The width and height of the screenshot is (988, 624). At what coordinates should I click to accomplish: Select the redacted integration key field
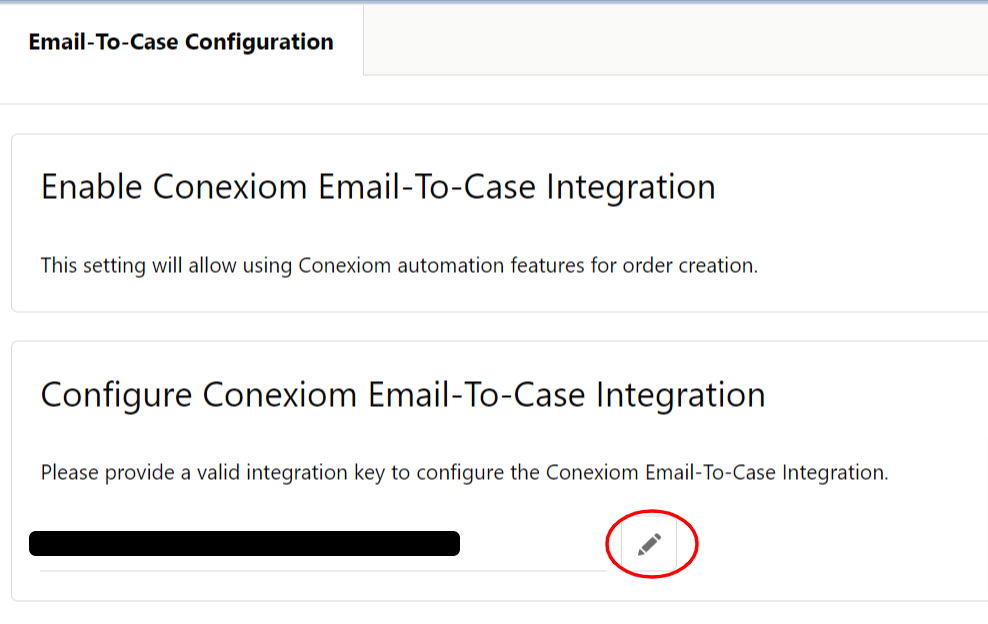[x=244, y=544]
